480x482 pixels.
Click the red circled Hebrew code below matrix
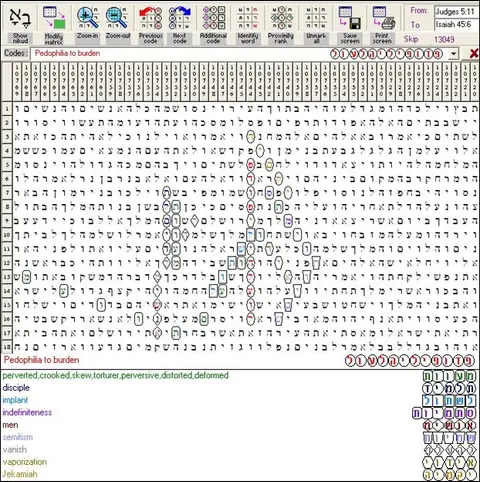pyautogui.click(x=409, y=361)
